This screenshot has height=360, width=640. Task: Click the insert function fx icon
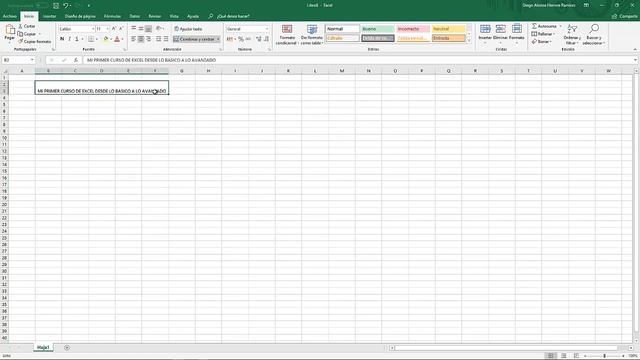76,60
